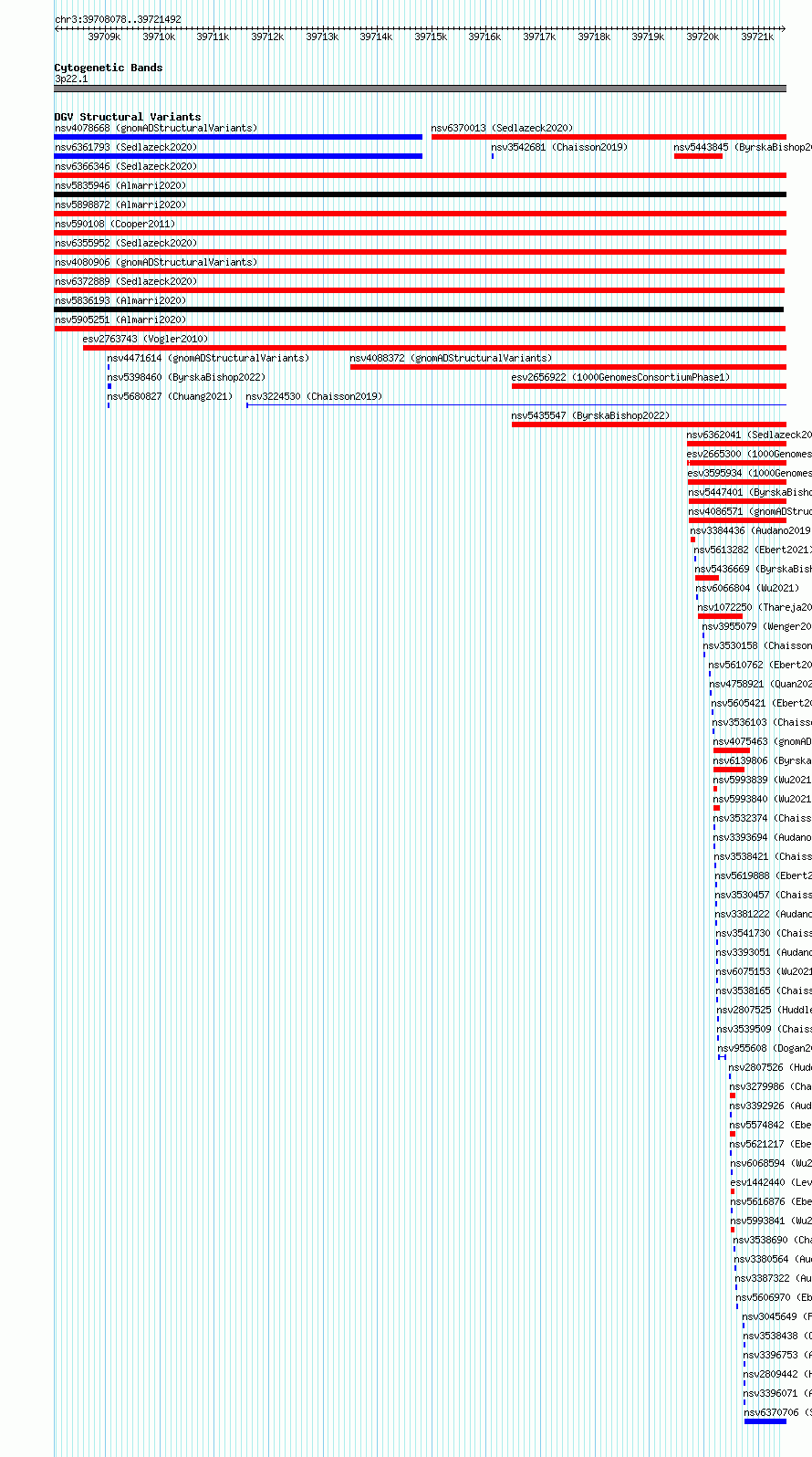Image resolution: width=812 pixels, height=1457 pixels.
Task: Open nsv3045649 variant label
Action: (x=777, y=1316)
